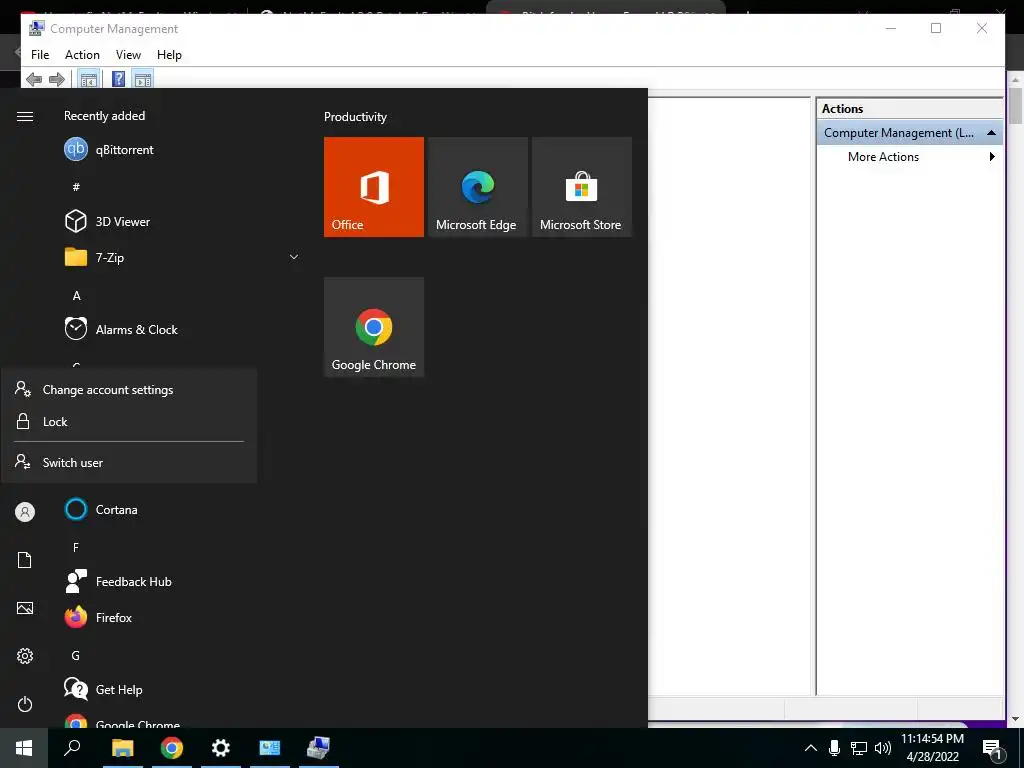1024x768 pixels.
Task: Open the Help menu
Action: click(169, 55)
